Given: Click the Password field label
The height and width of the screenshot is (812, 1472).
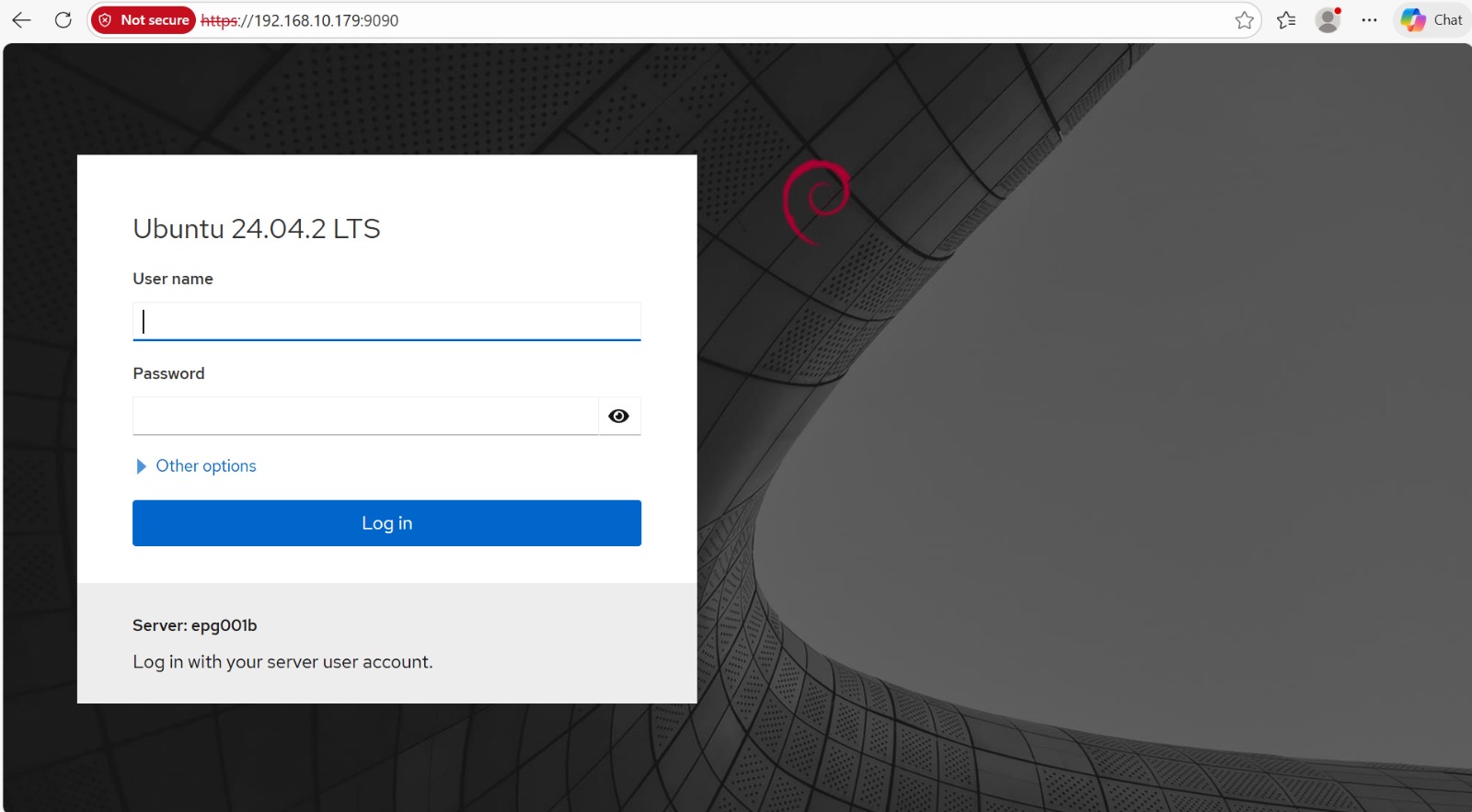Looking at the screenshot, I should [168, 373].
